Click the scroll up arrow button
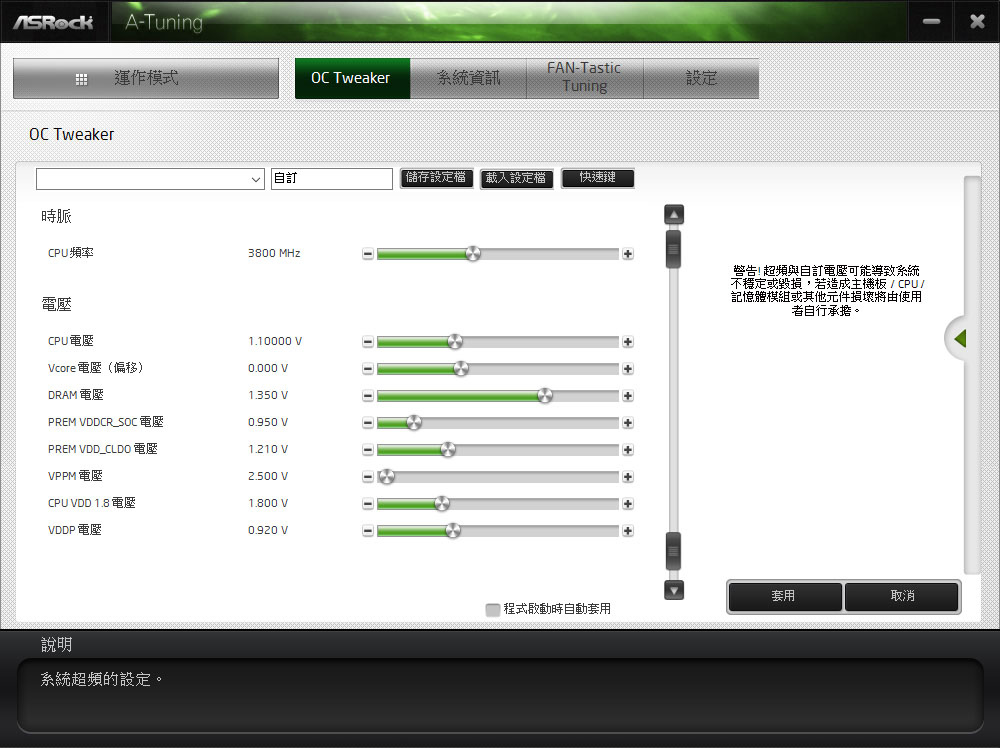This screenshot has width=1000, height=748. pyautogui.click(x=673, y=214)
